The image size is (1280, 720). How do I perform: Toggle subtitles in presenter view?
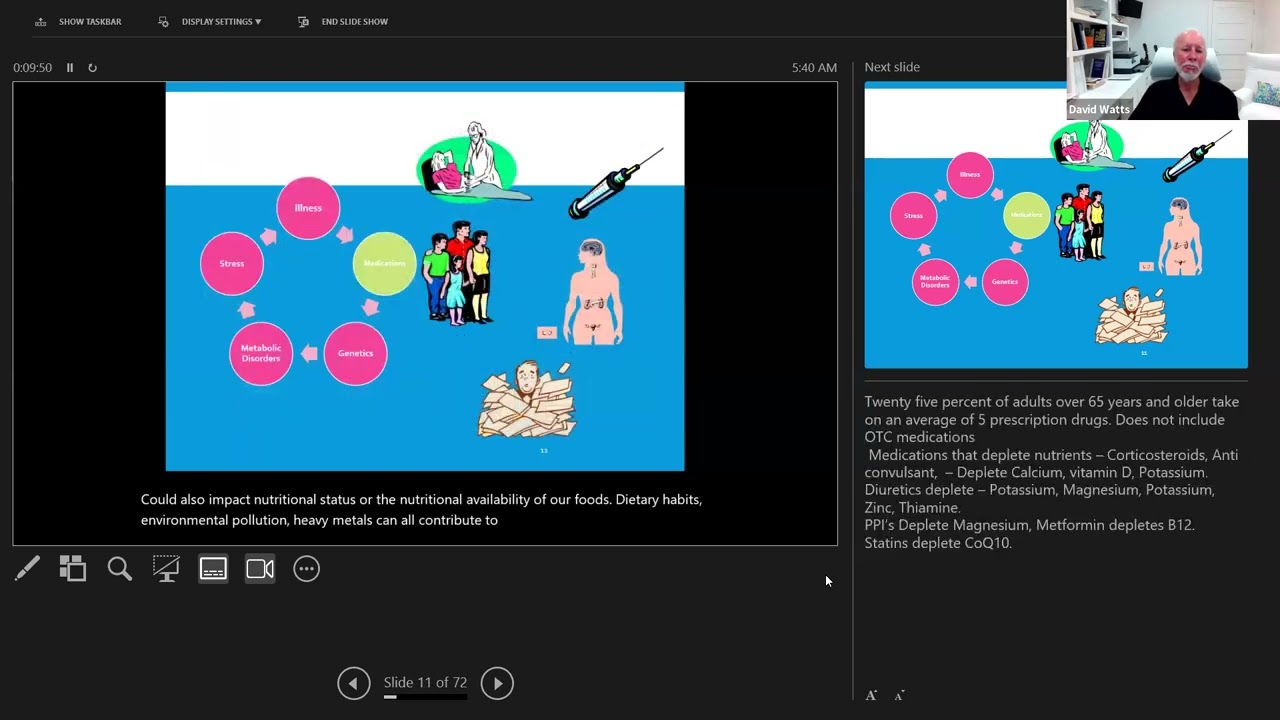coord(213,569)
